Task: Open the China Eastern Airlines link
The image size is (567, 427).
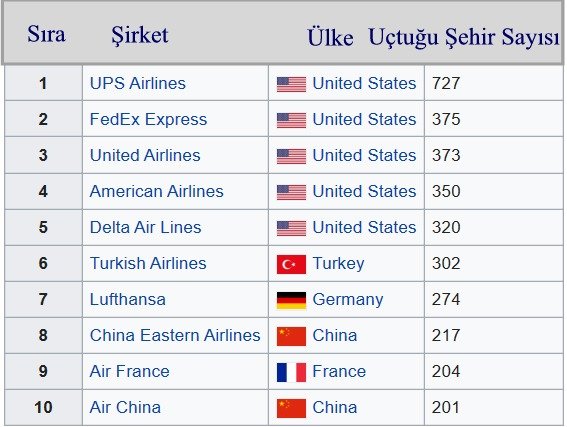Action: pyautogui.click(x=175, y=335)
